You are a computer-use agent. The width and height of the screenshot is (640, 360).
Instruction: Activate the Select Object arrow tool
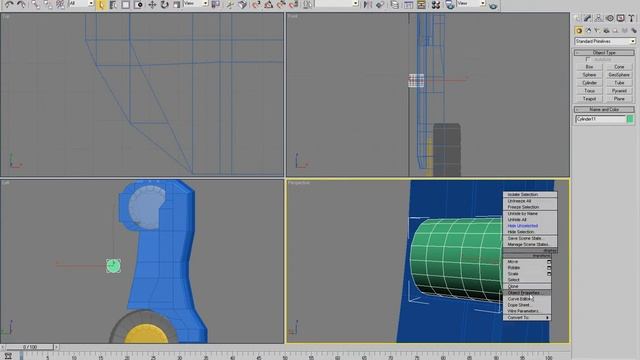tap(101, 4)
